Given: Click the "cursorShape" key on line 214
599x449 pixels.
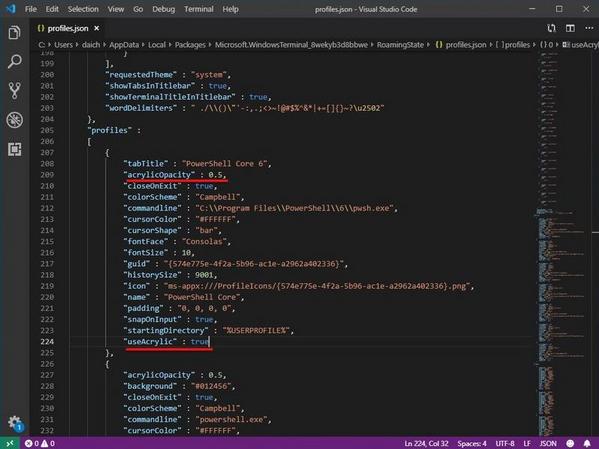Looking at the screenshot, I should click(152, 230).
